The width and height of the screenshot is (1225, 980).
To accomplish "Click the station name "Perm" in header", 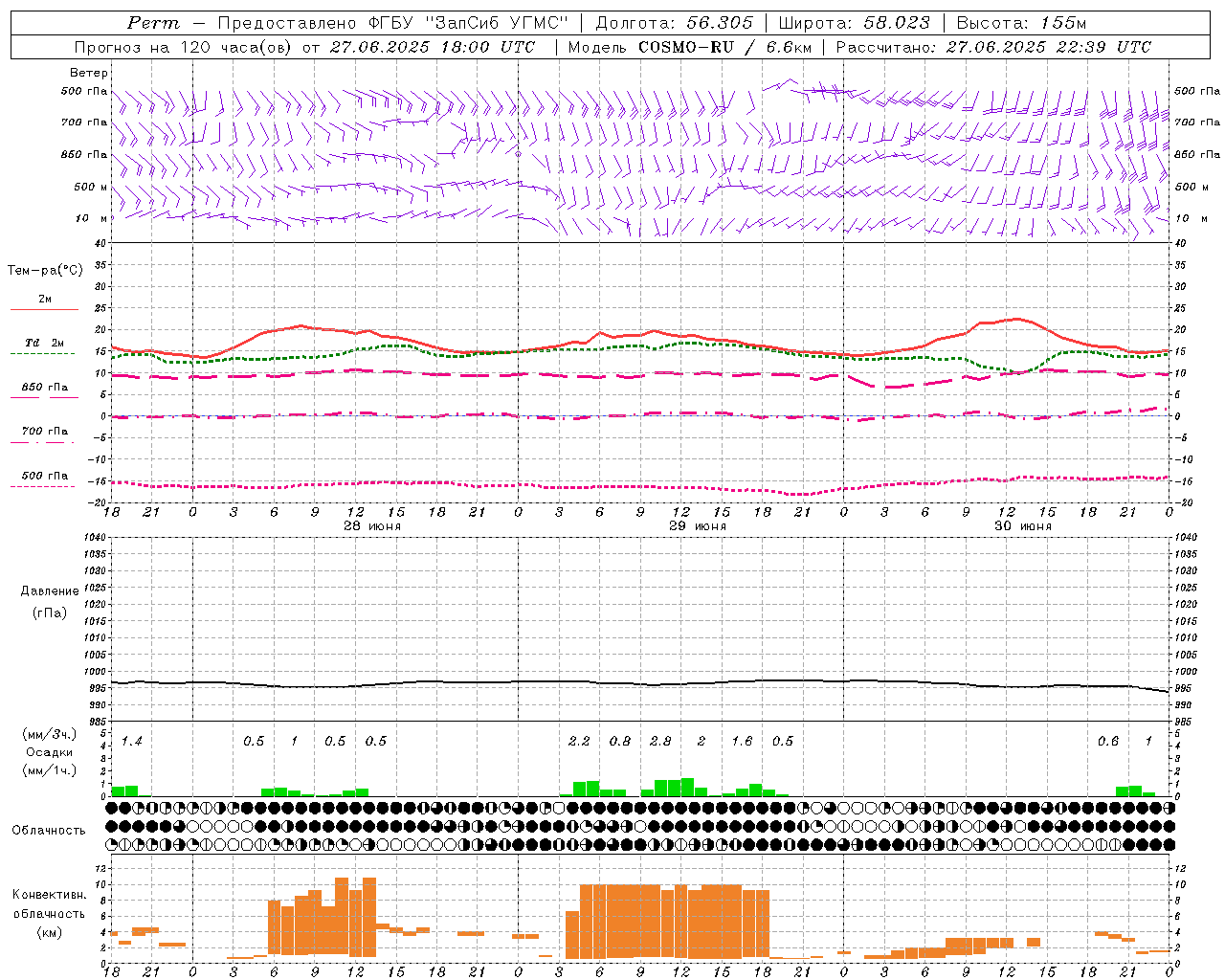I will pos(153,23).
